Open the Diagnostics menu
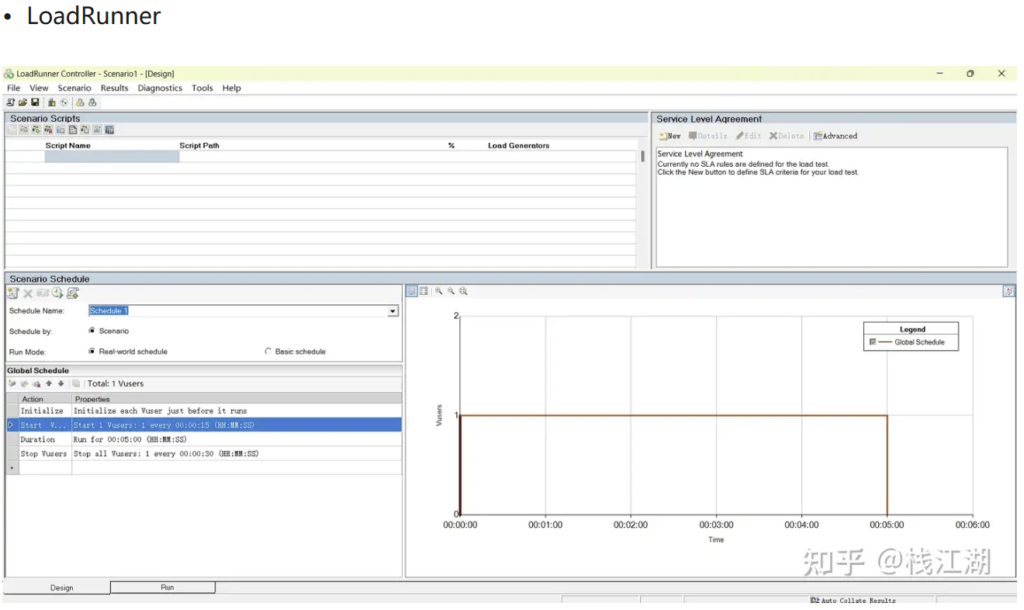 coord(160,88)
